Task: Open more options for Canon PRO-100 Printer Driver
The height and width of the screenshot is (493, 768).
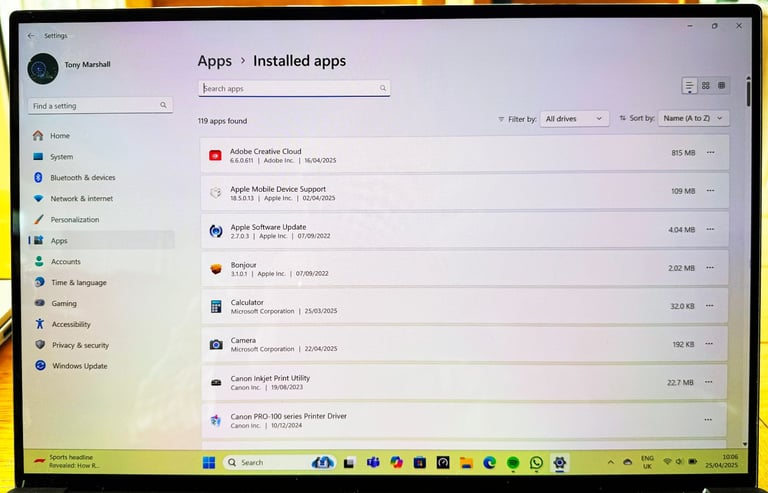Action: pos(708,420)
